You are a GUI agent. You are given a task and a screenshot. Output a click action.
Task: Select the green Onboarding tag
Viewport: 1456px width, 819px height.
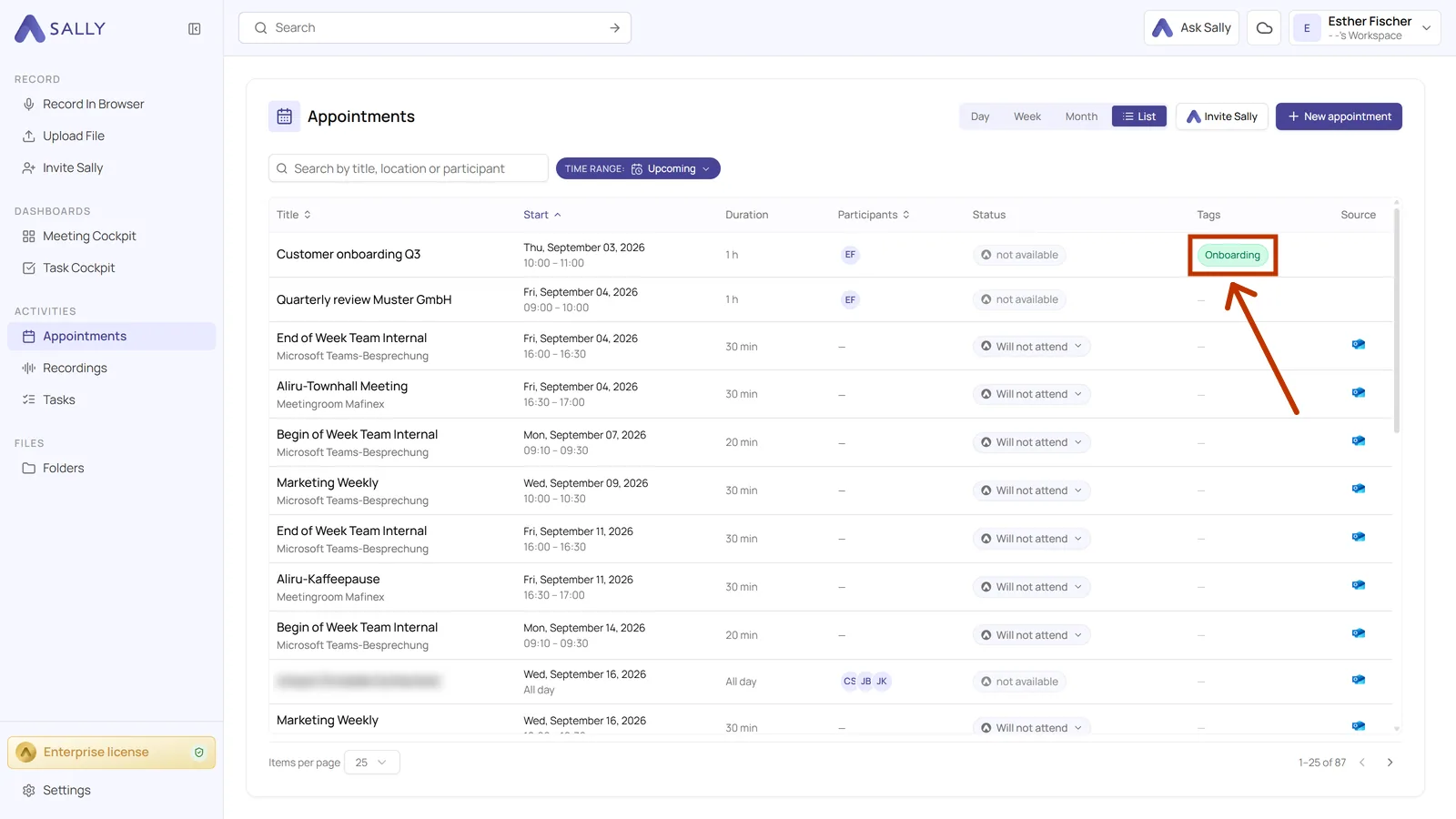coord(1232,255)
